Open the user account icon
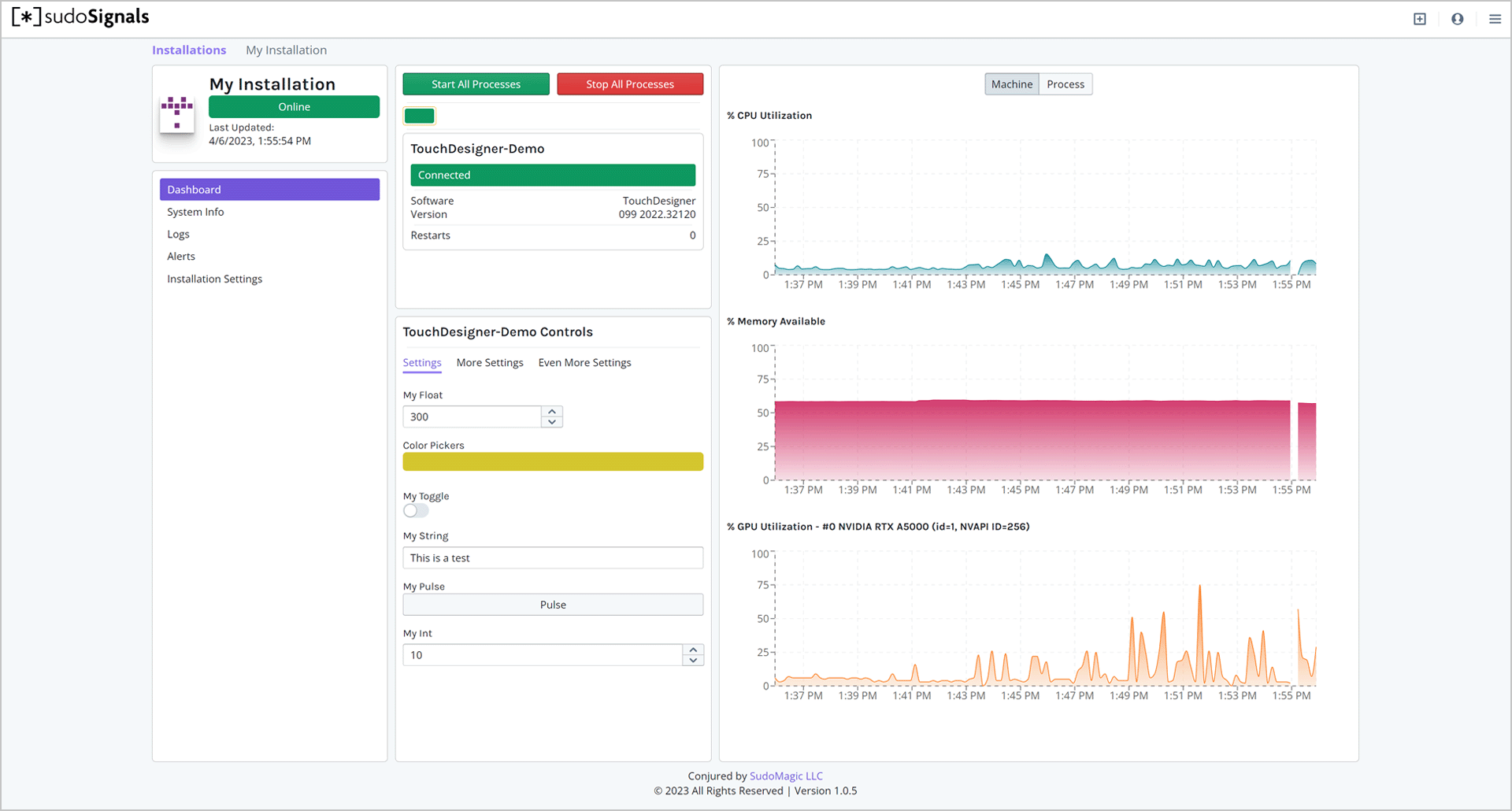Image resolution: width=1512 pixels, height=811 pixels. tap(1458, 19)
